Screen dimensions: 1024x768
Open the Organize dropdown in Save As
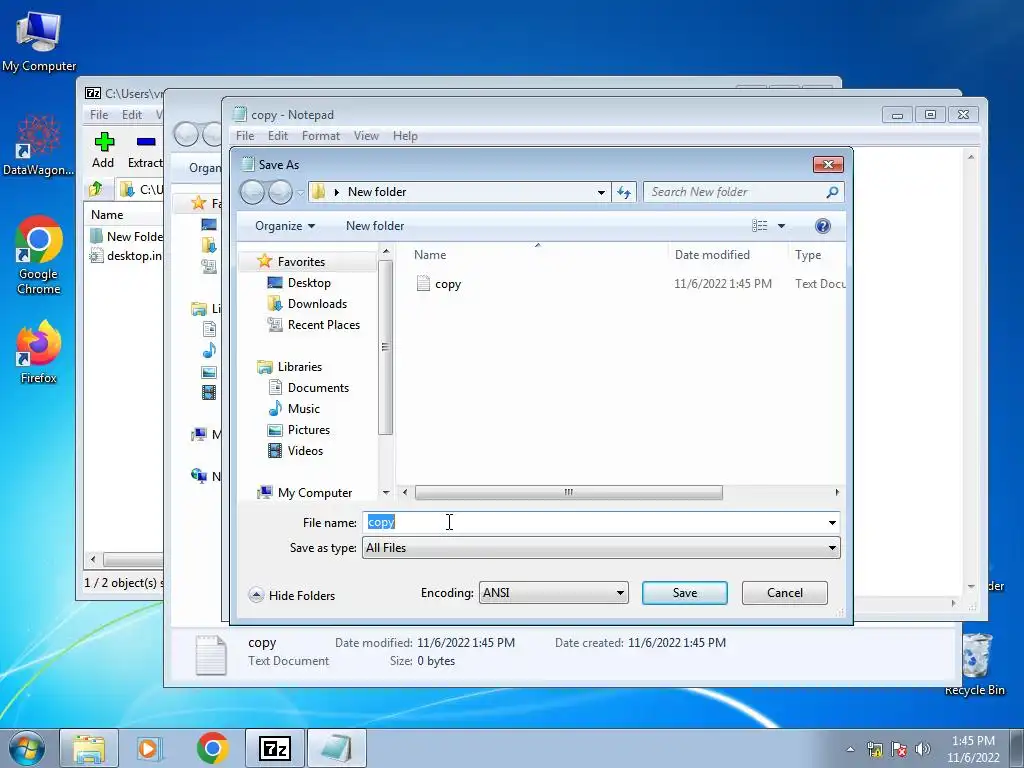tap(285, 226)
